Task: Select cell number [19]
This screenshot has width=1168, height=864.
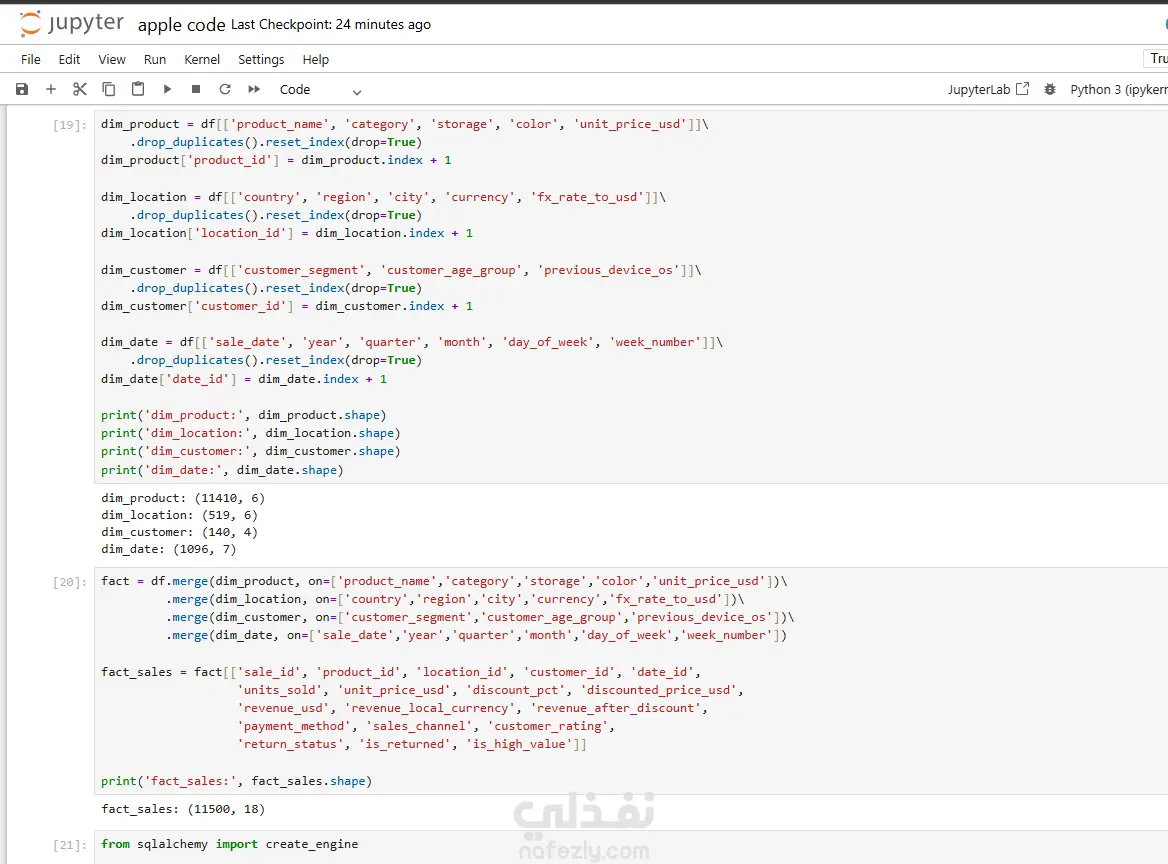Action: click(x=69, y=124)
